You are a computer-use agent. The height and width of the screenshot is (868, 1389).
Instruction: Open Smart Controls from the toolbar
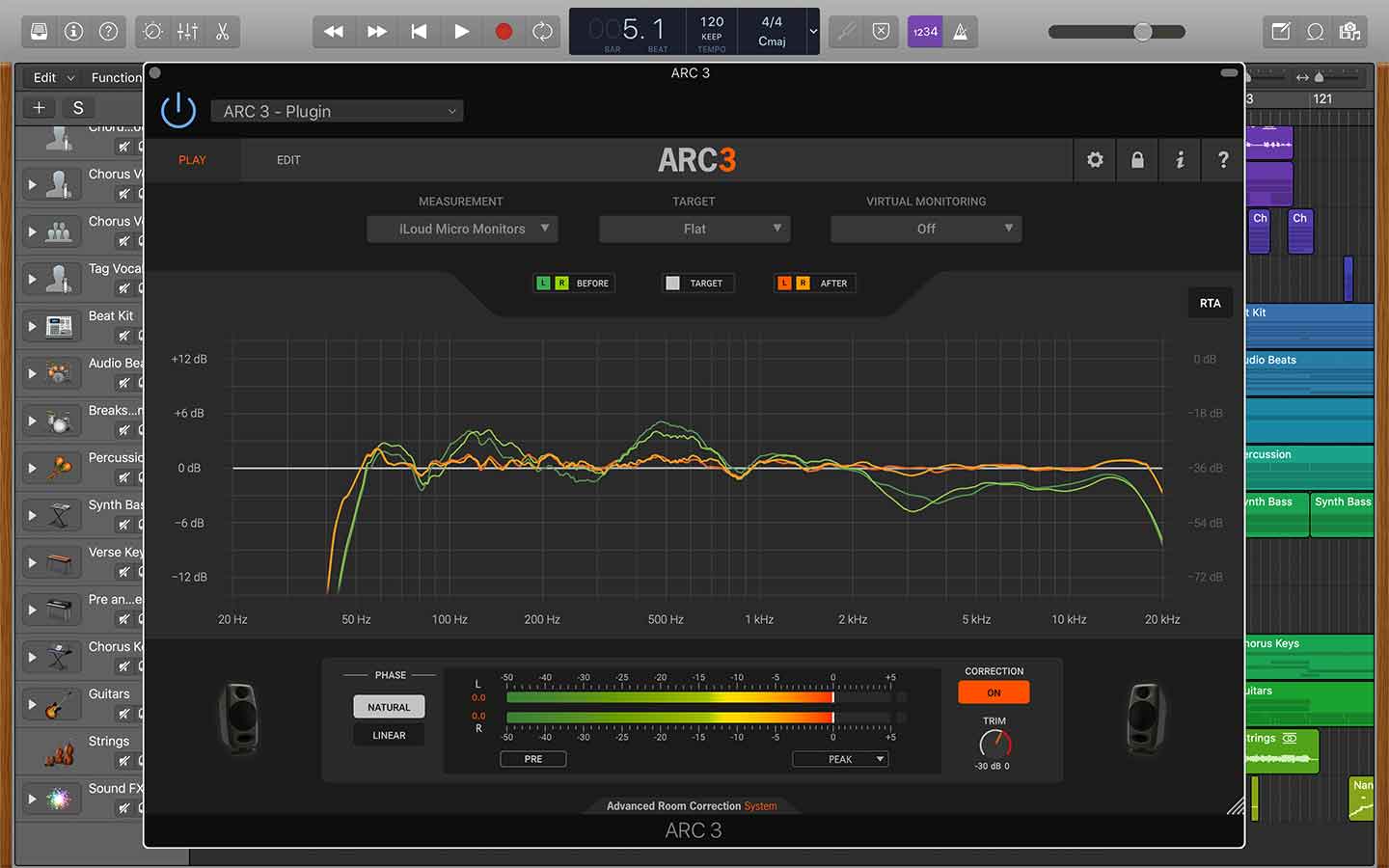[x=152, y=32]
